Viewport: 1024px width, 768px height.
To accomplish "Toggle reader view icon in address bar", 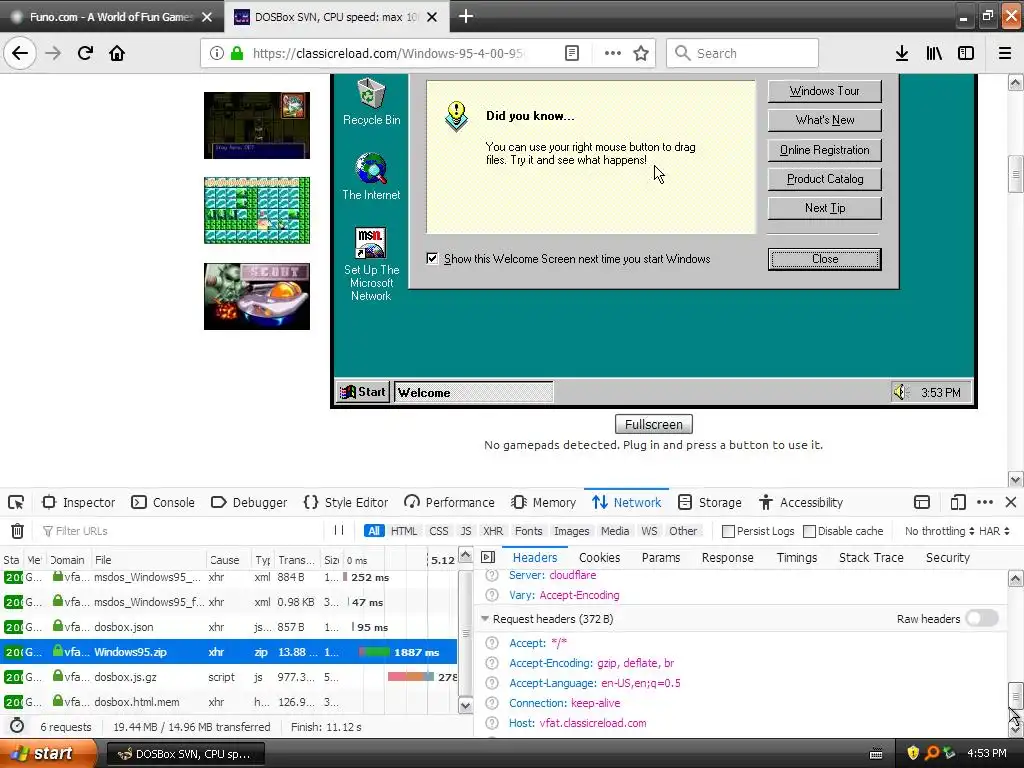I will [571, 53].
